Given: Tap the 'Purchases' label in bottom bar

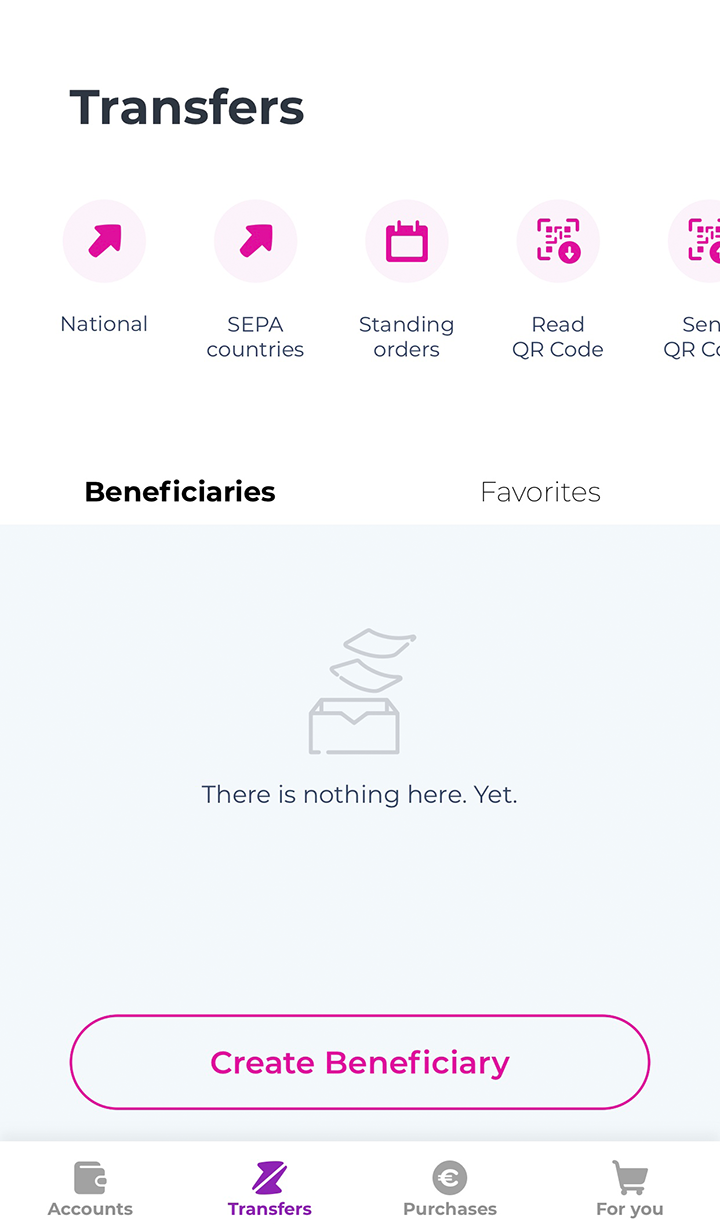Looking at the screenshot, I should click(x=450, y=1209).
